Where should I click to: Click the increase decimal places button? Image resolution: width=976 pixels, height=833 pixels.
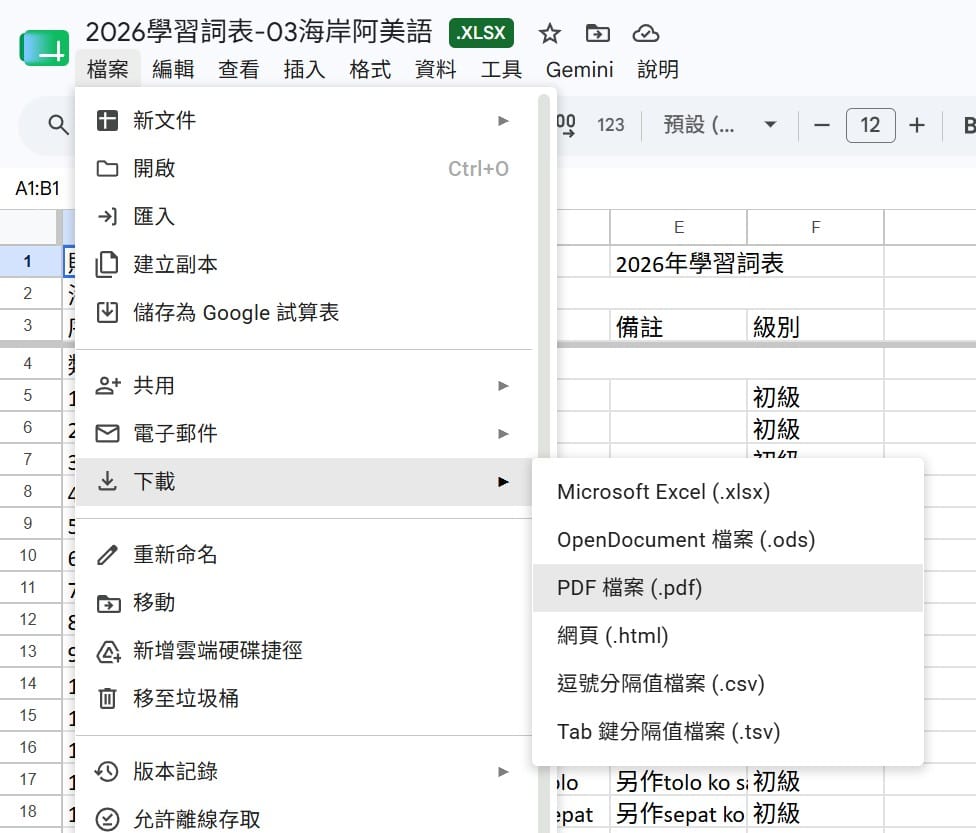tap(566, 125)
